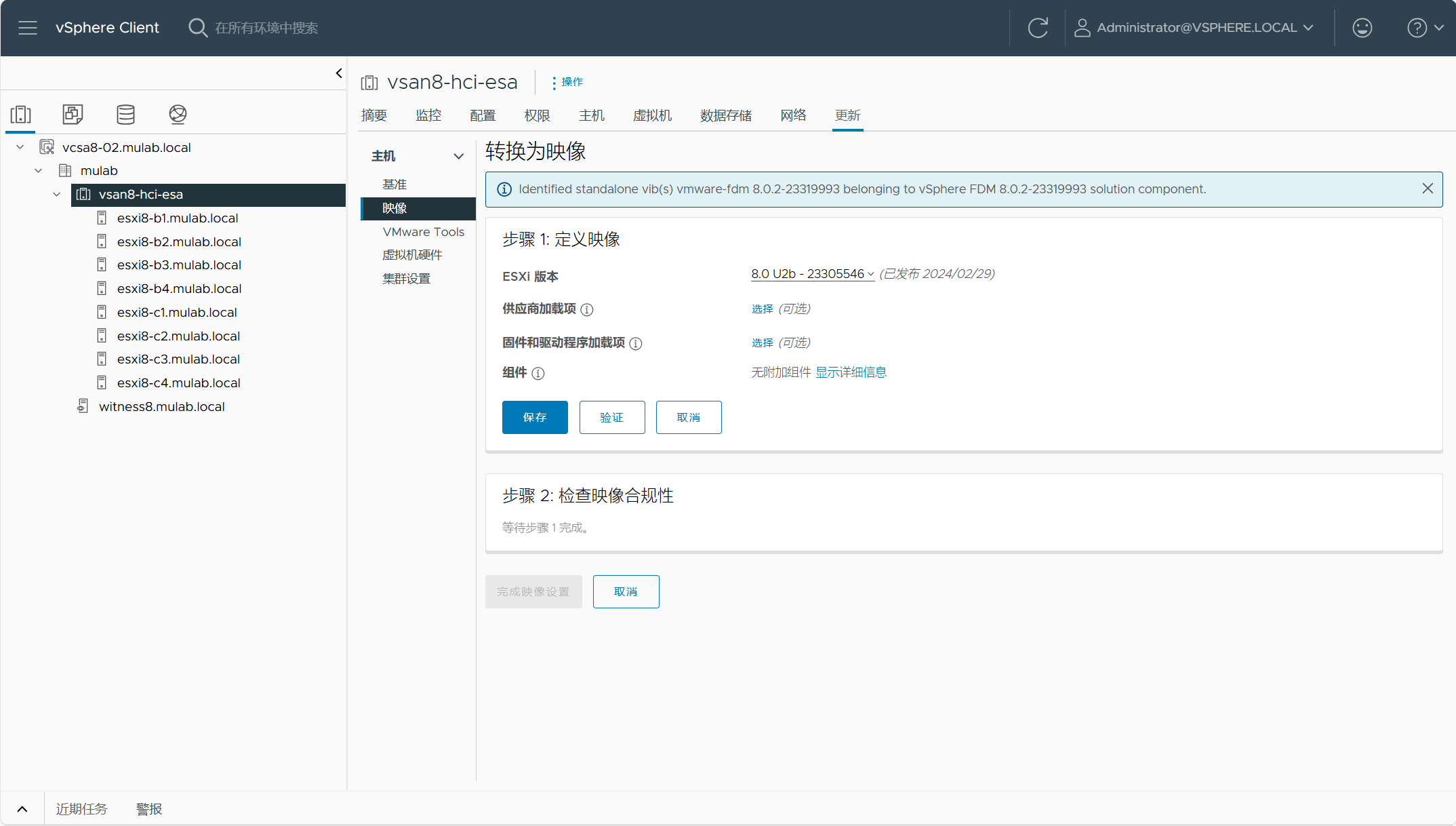Click the vCenter server icon in tree

click(47, 147)
